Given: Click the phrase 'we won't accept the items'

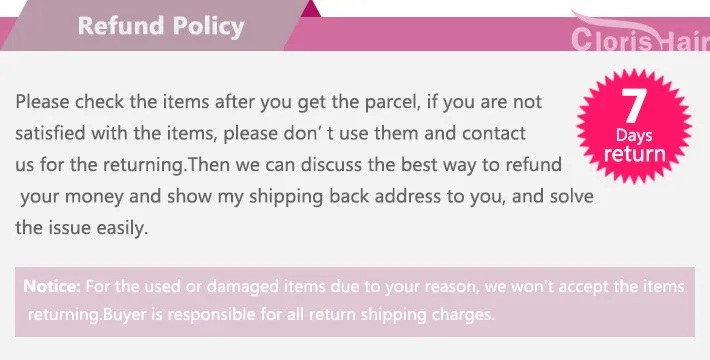Looking at the screenshot, I should click(x=584, y=286).
